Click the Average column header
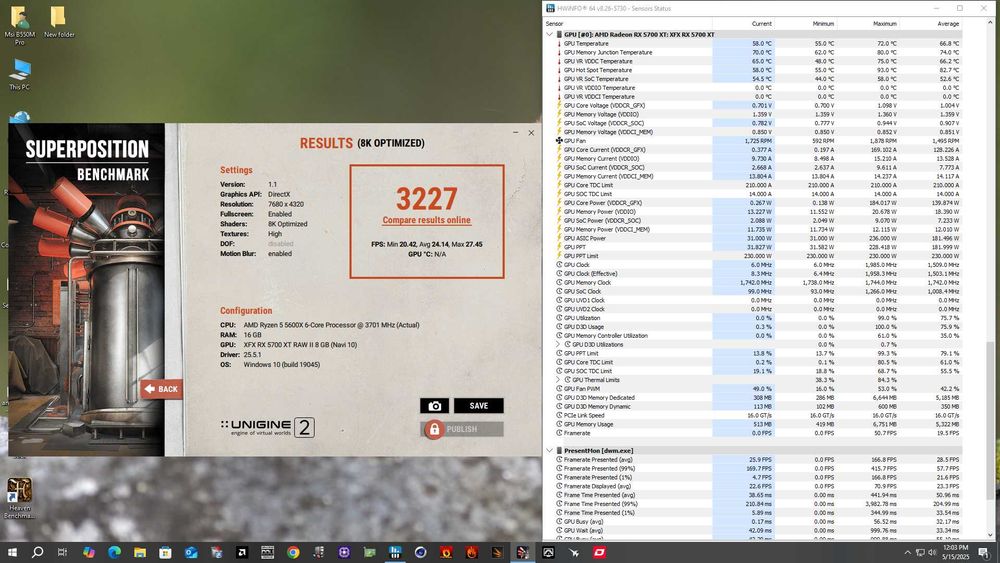Image resolution: width=1000 pixels, height=563 pixels. click(930, 24)
